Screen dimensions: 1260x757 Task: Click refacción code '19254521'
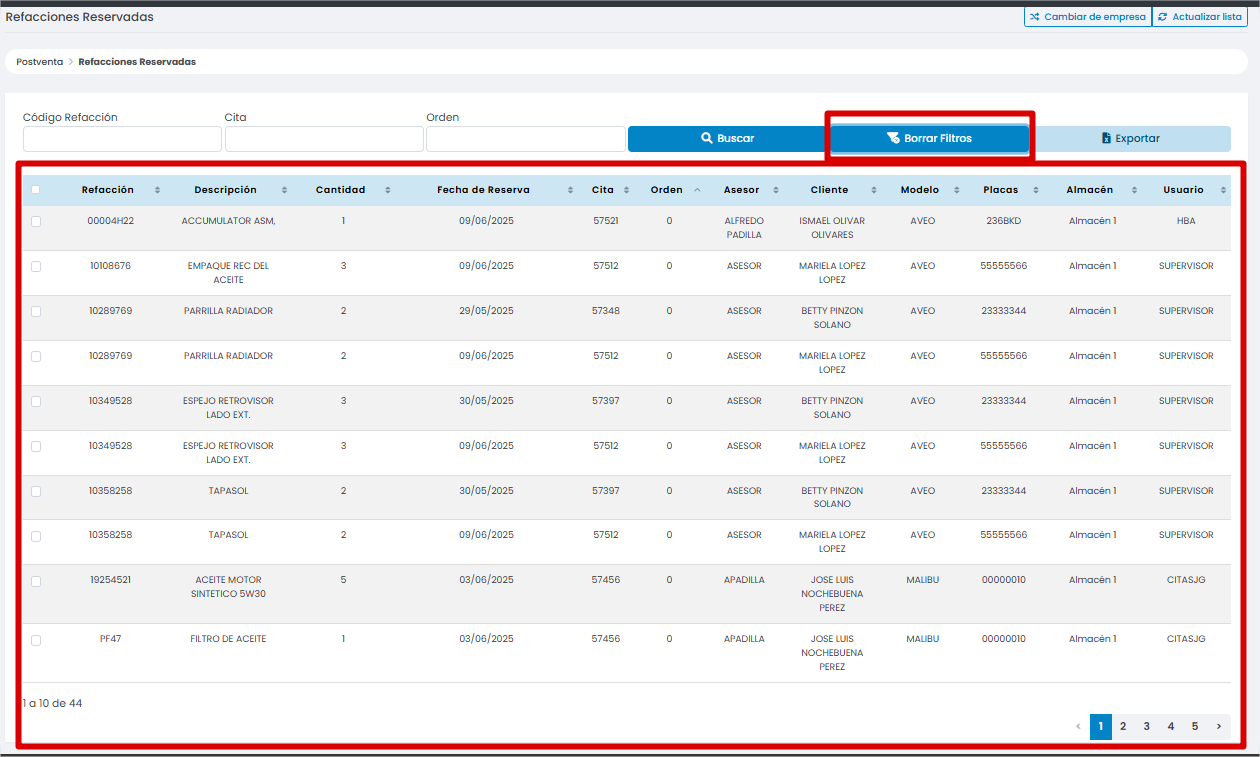(111, 580)
